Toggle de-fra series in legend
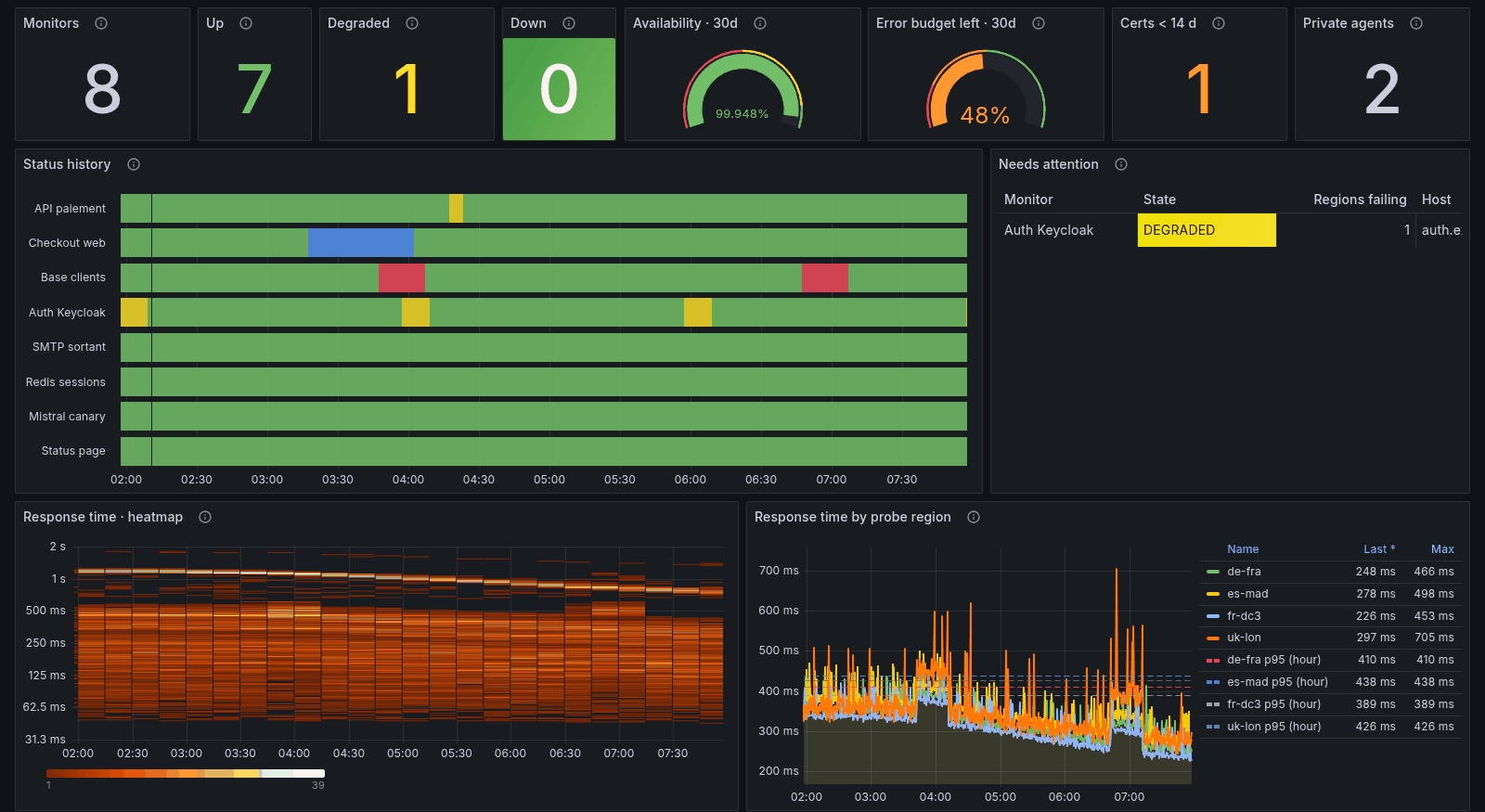The width and height of the screenshot is (1485, 812). coord(1244,572)
